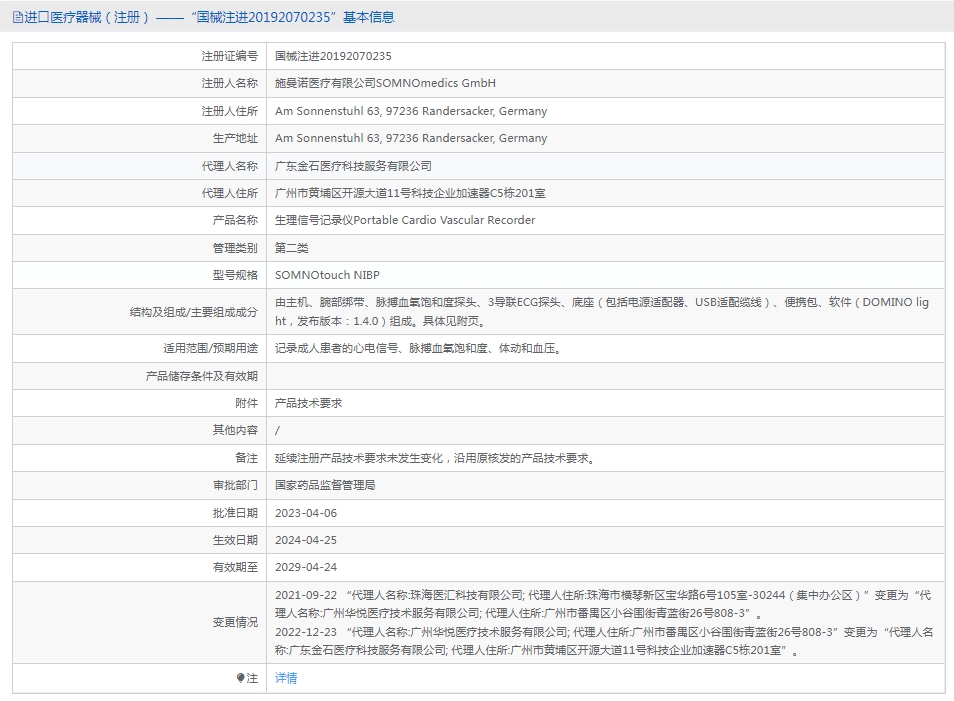This screenshot has height=701, width=954.
Task: Click the 2021-09-22 change record entry
Action: point(603,604)
